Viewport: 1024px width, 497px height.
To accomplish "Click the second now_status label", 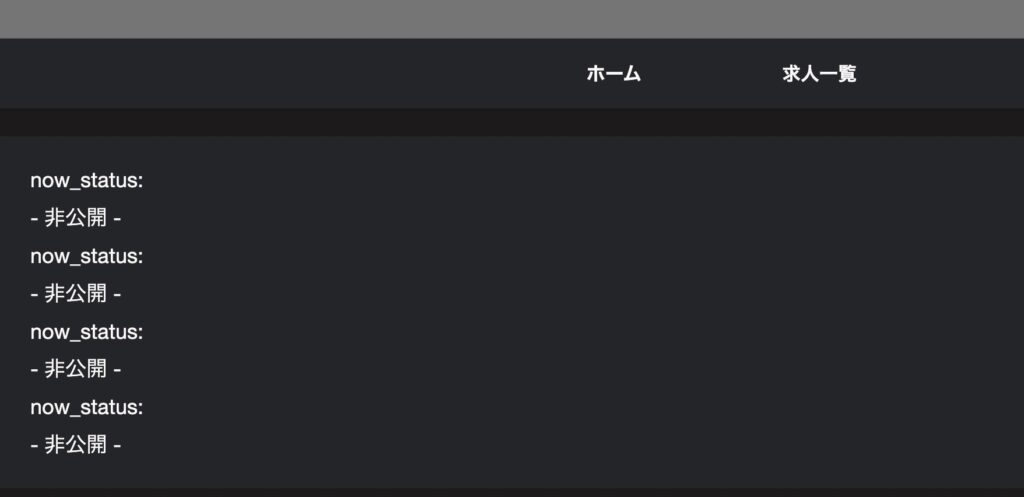I will coord(87,256).
